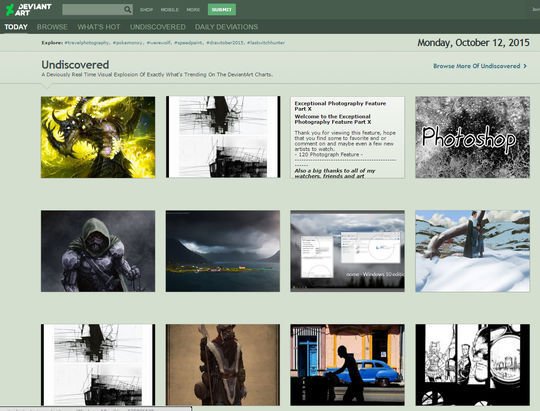Open the blue vintage car photo thumbnail
The image size is (540, 411).
347,365
